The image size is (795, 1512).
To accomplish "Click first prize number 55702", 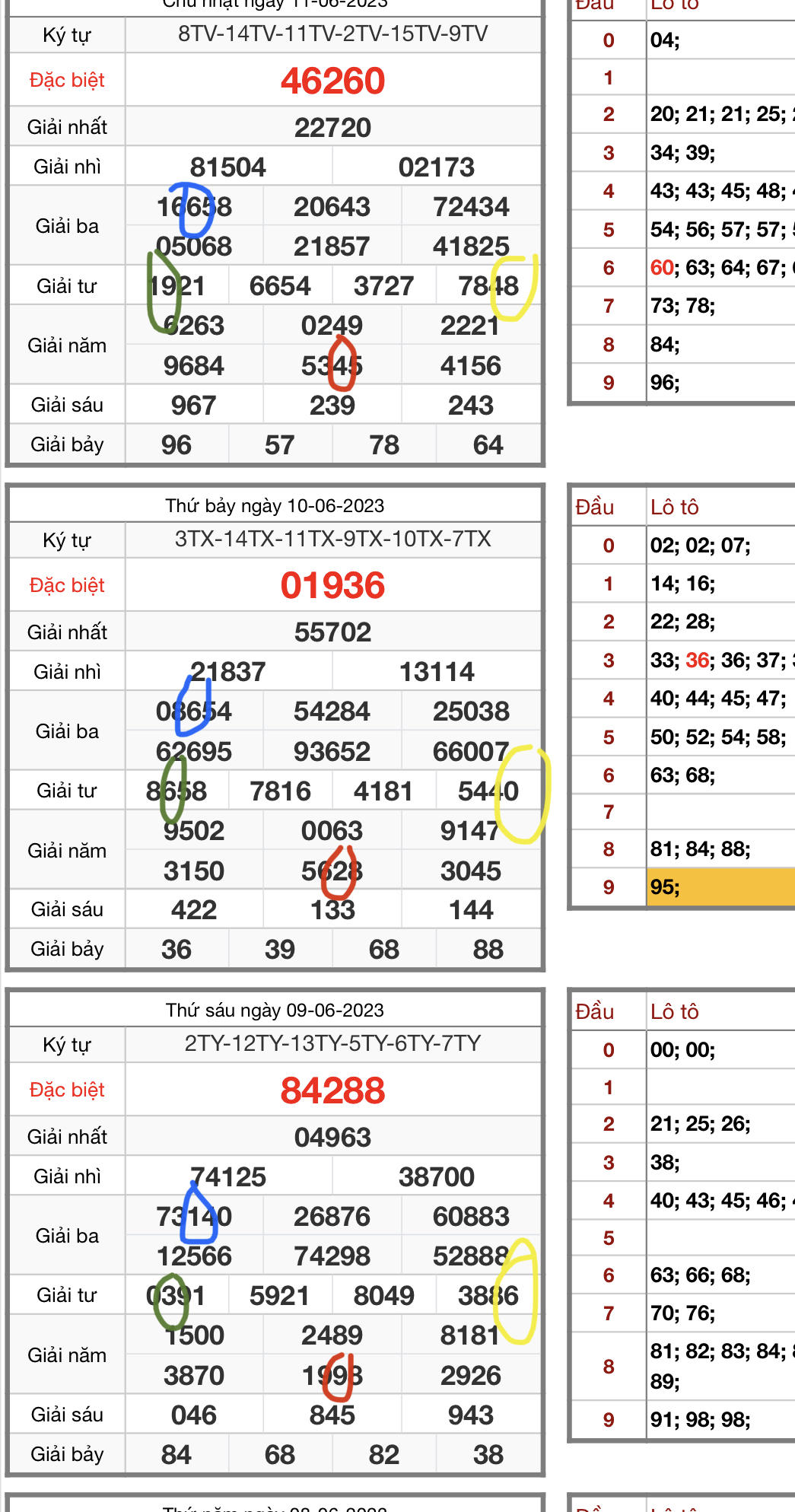I will click(332, 632).
